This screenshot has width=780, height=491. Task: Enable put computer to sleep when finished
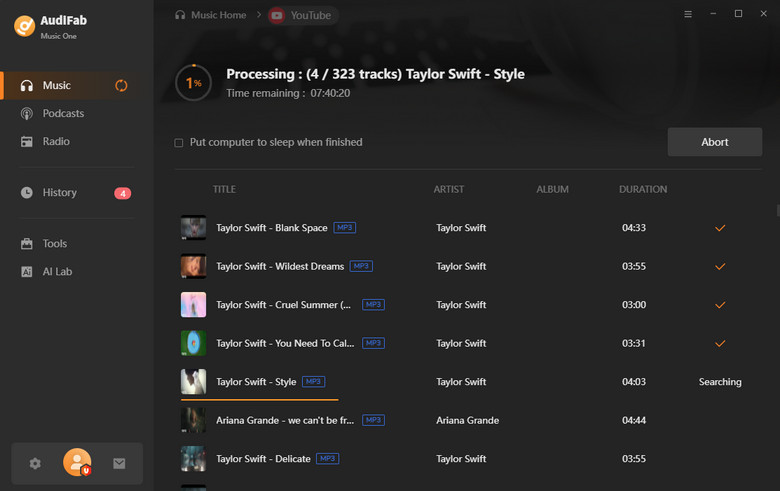[x=179, y=143]
